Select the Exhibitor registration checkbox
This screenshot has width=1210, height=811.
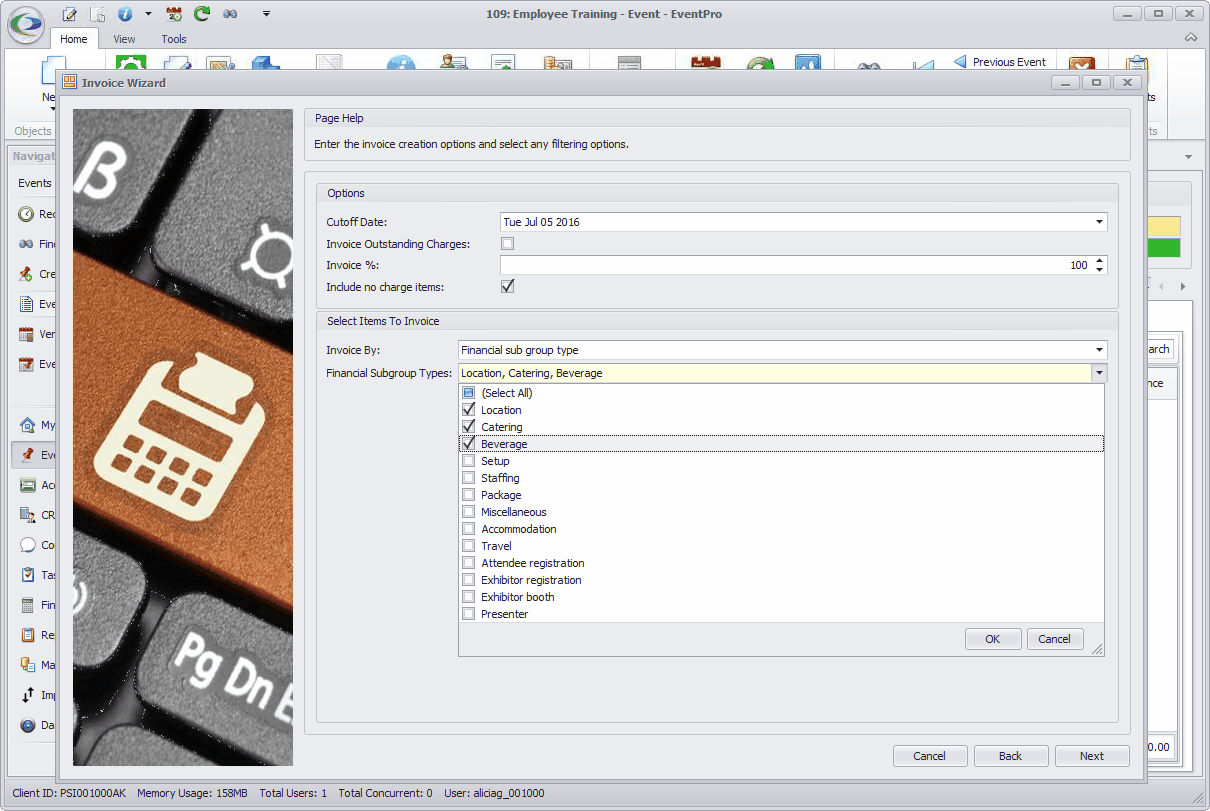(468, 580)
